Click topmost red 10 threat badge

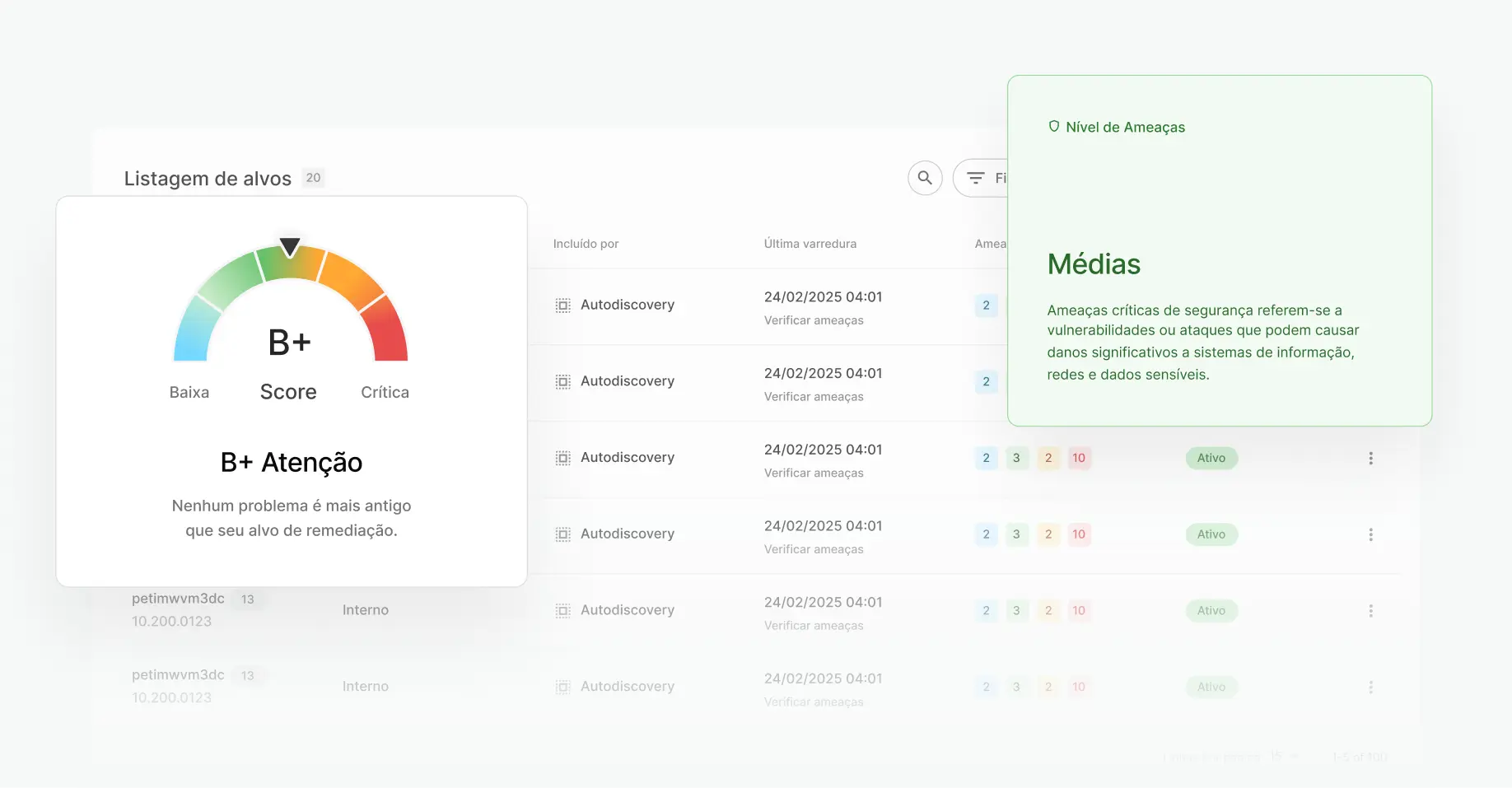pos(1078,459)
